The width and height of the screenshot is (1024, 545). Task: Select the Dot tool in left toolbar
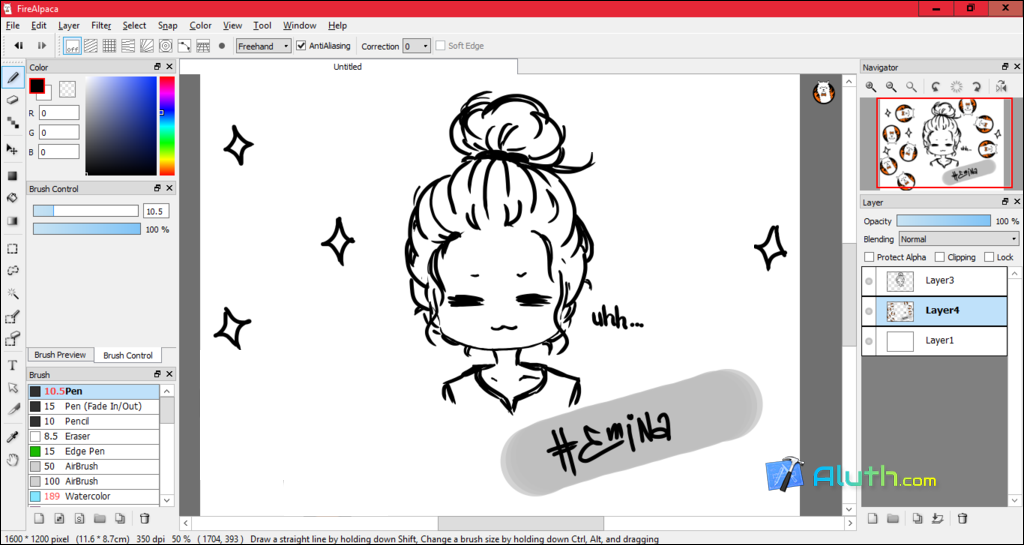click(12, 122)
